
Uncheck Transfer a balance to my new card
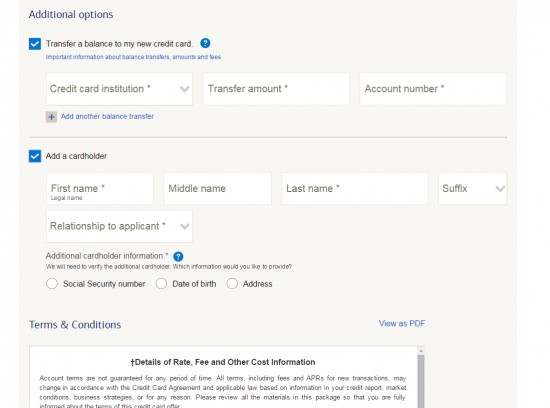point(35,44)
